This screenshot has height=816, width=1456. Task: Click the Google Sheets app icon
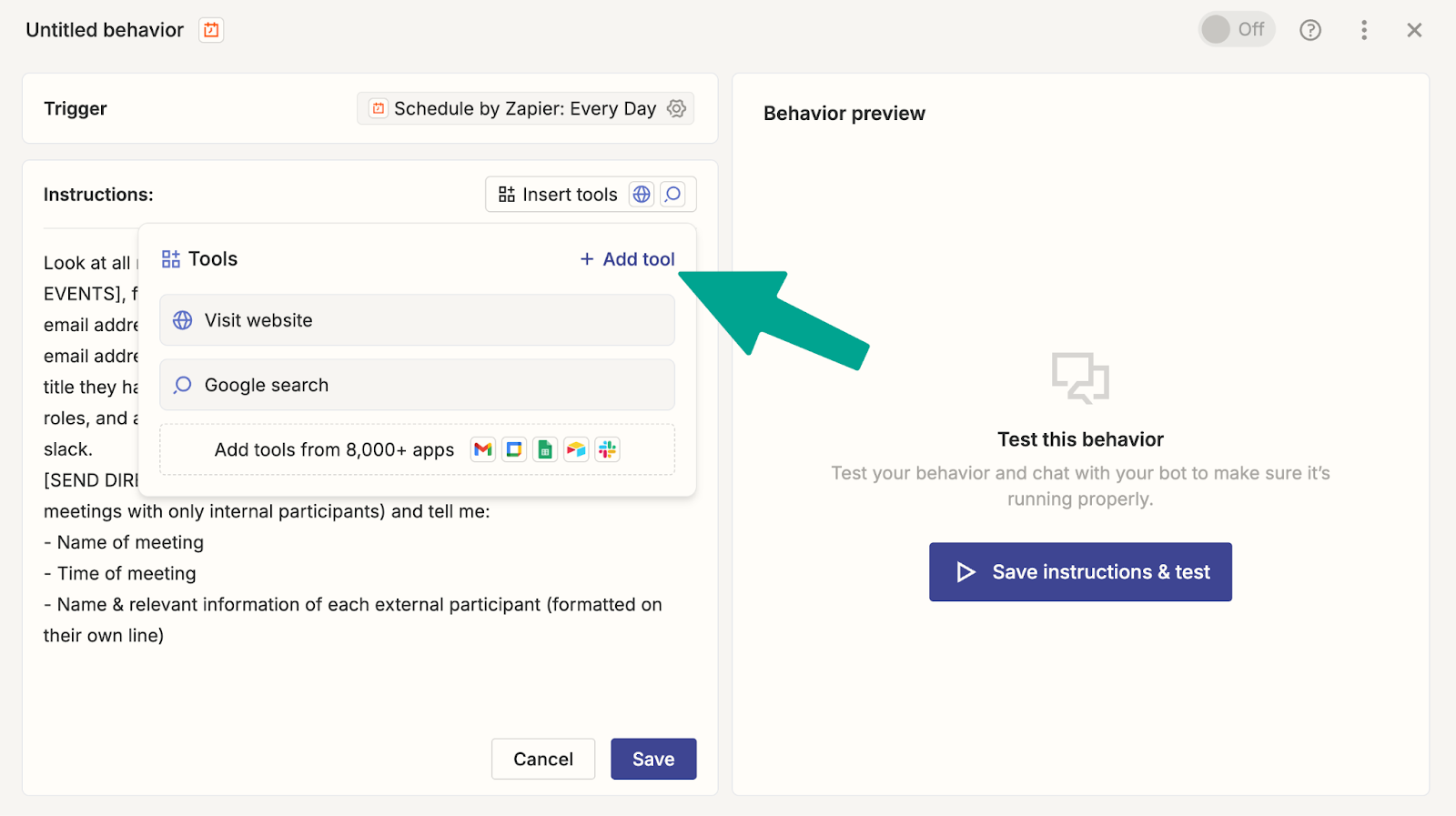[545, 449]
